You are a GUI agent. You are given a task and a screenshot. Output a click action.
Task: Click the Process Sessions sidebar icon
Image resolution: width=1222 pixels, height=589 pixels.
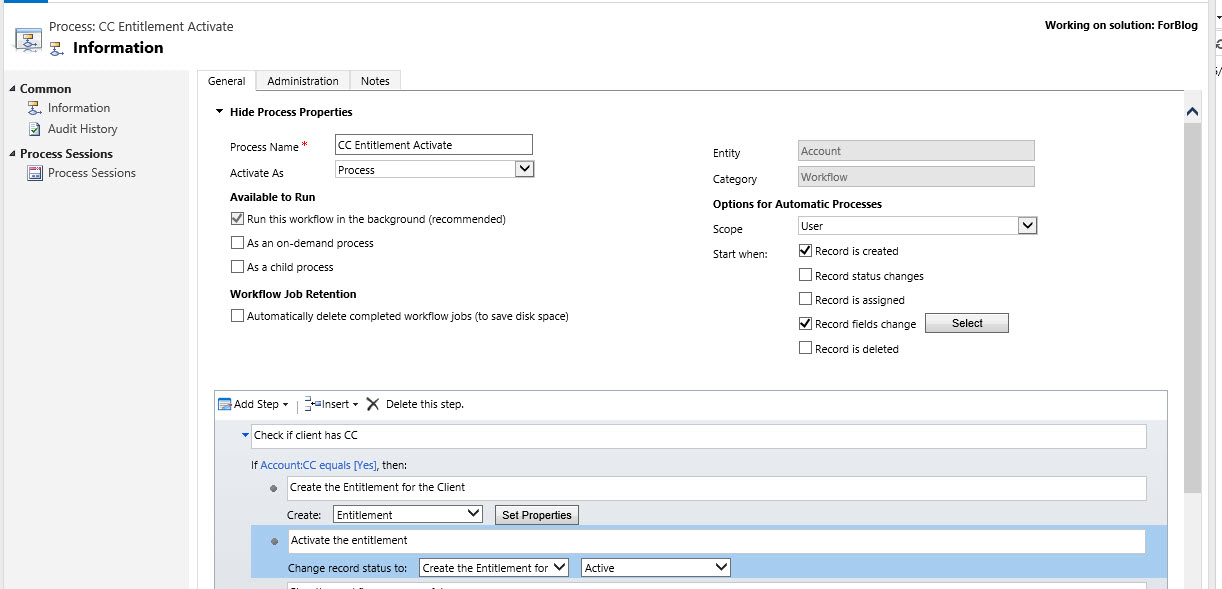(35, 173)
